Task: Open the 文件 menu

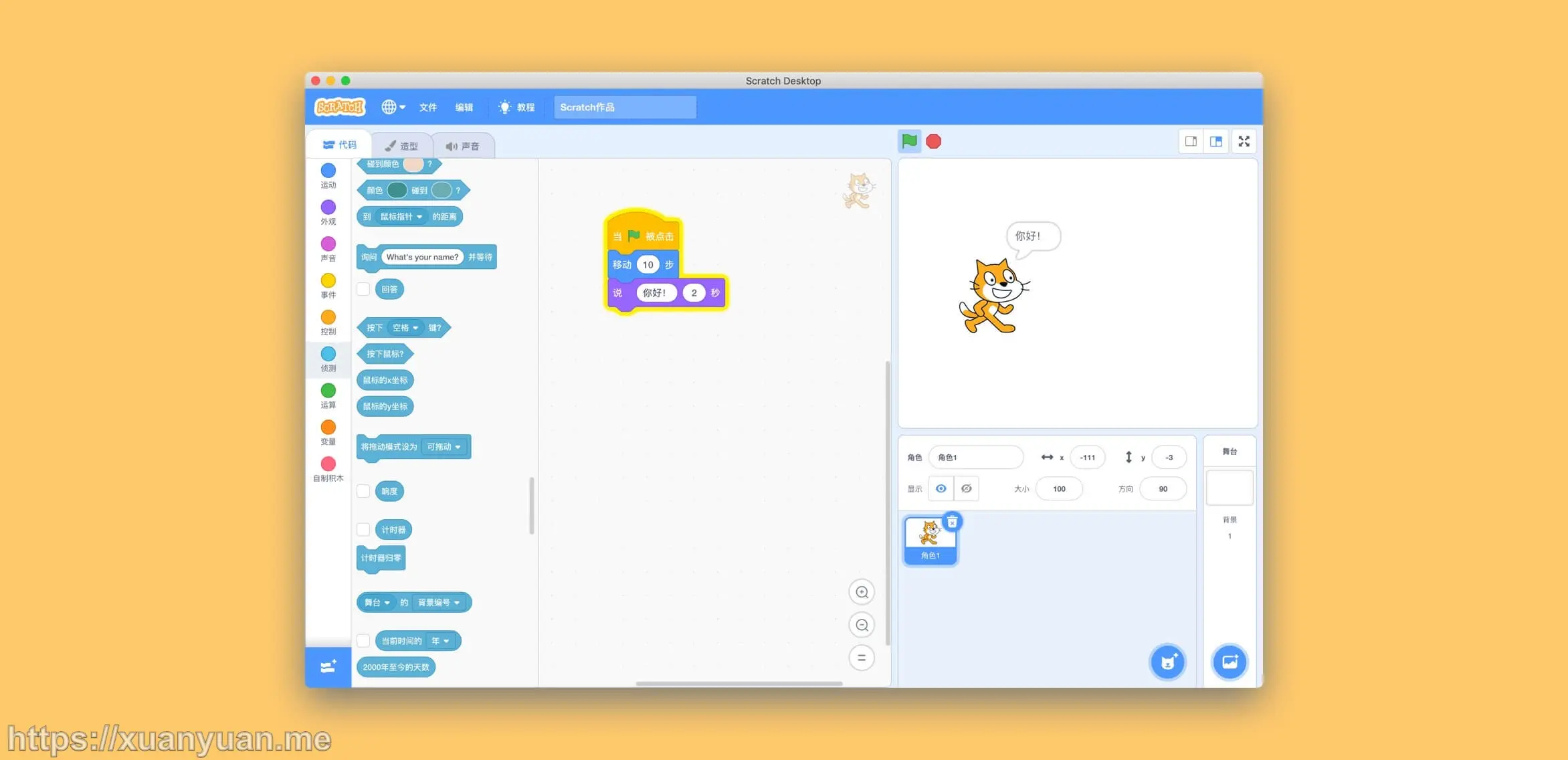Action: point(428,107)
